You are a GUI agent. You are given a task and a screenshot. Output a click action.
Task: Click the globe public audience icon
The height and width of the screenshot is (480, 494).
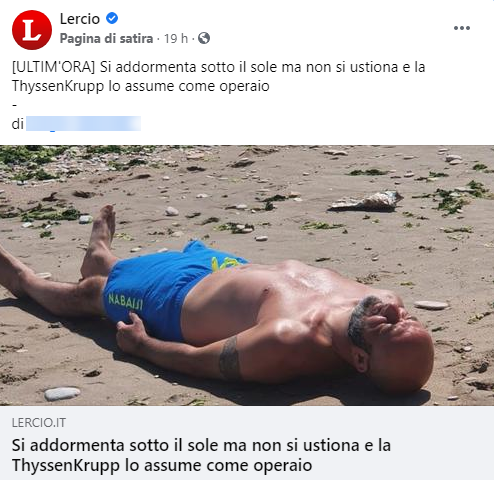point(204,38)
